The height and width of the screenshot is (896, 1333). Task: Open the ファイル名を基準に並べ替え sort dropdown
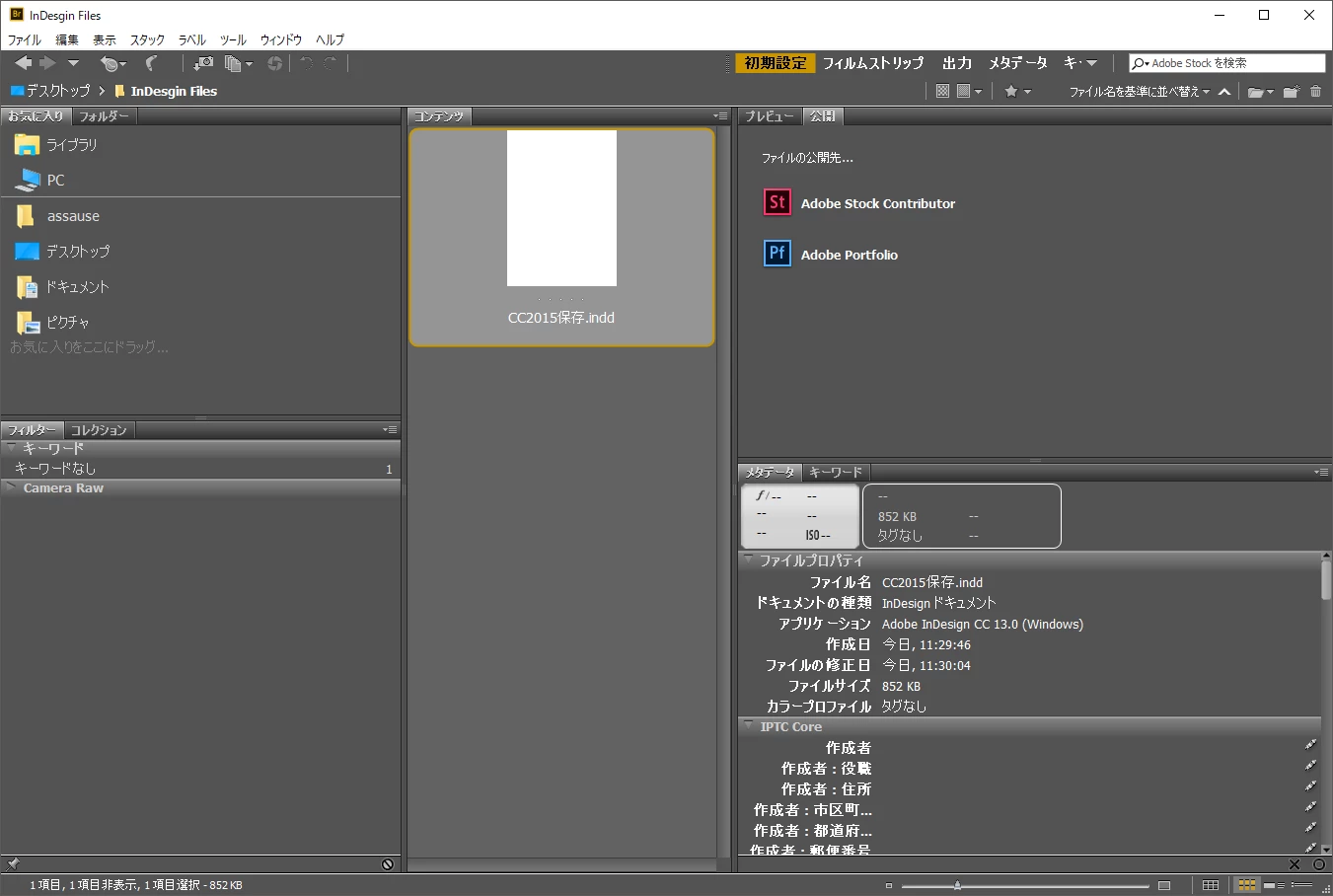click(x=1140, y=91)
